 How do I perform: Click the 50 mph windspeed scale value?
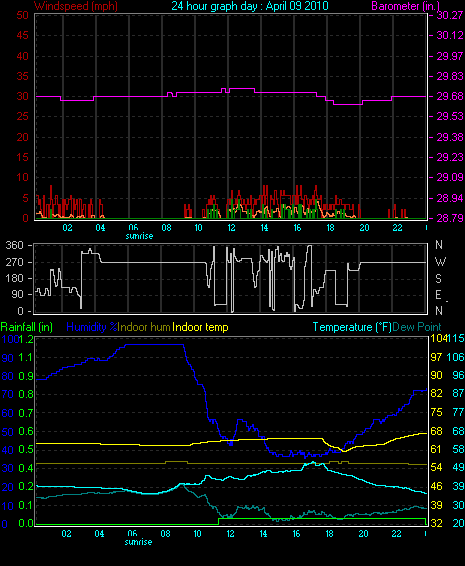[22, 15]
